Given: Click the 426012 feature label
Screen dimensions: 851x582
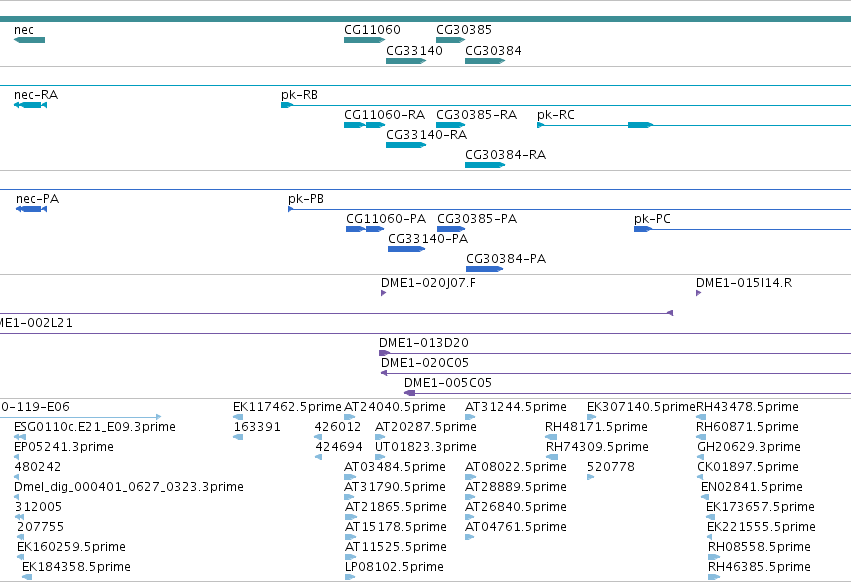Looking at the screenshot, I should 338,427.
